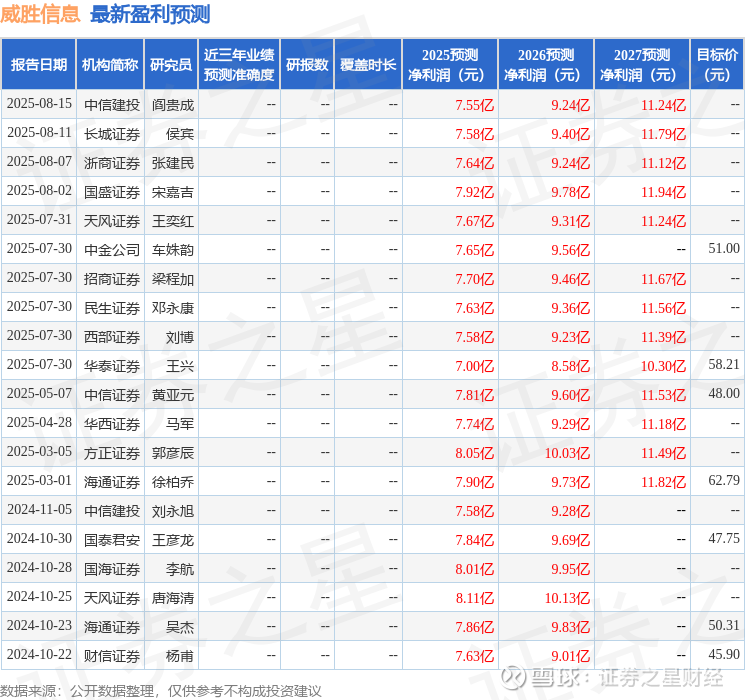
Task: Click analyst name 王奕红
Action: 172,221
